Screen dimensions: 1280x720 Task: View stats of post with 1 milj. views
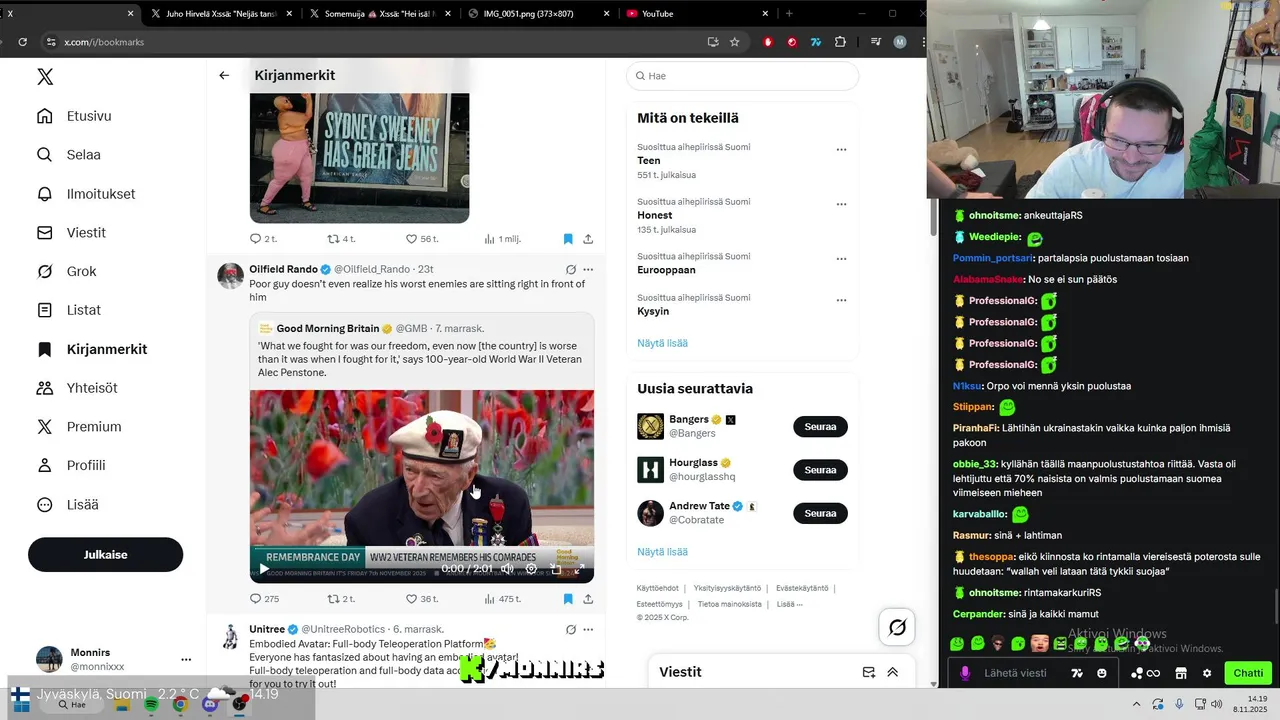[x=502, y=239]
